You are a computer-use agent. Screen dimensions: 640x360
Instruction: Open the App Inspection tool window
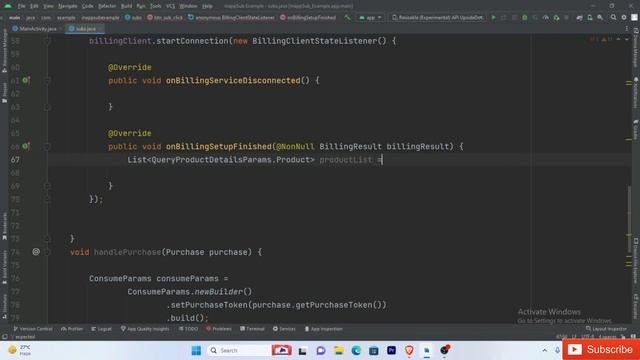[x=324, y=329]
